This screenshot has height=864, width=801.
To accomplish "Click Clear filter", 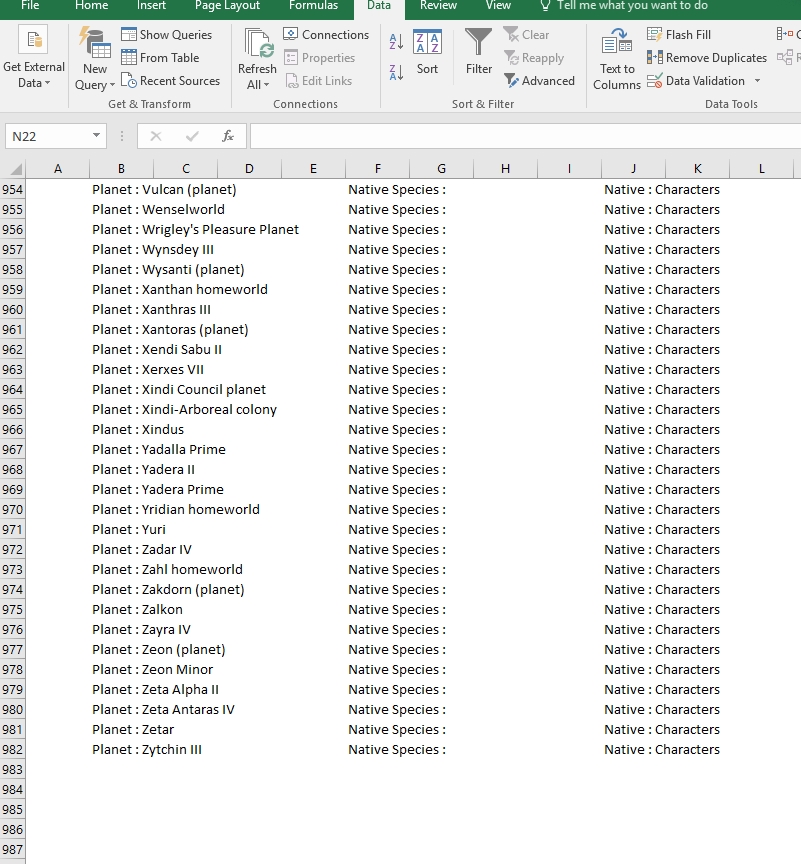I will [526, 35].
